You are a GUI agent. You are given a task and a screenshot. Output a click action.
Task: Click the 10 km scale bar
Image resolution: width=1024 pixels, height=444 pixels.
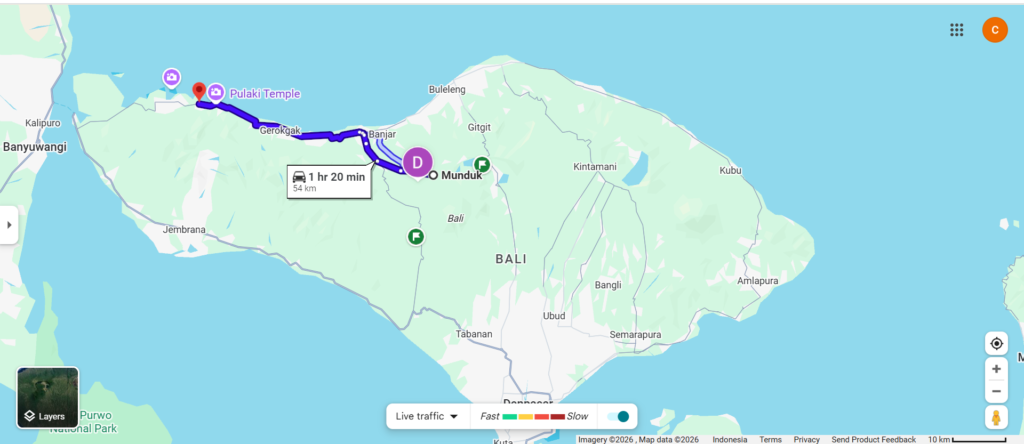tap(967, 439)
